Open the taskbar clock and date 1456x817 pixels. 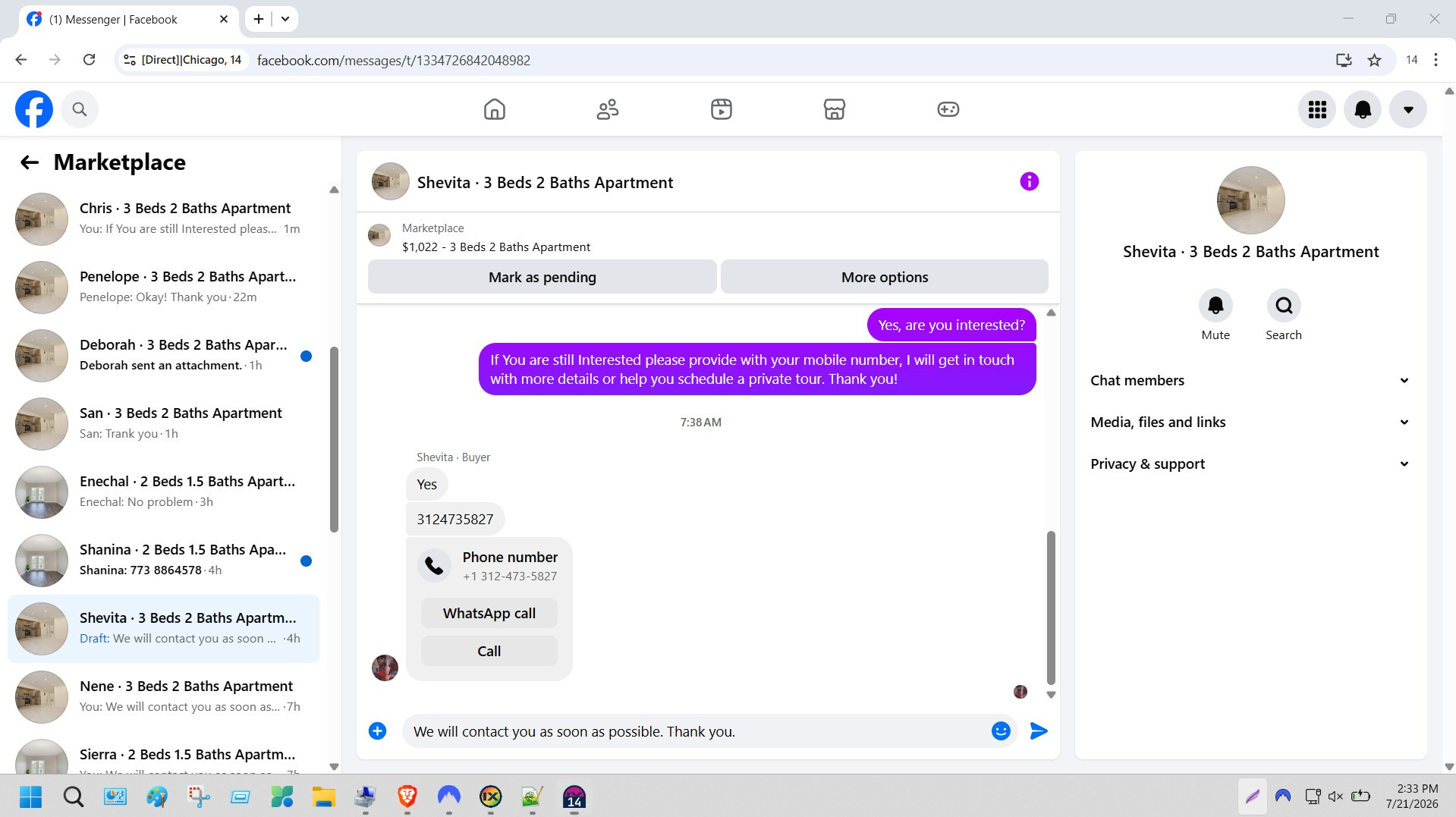[1411, 796]
